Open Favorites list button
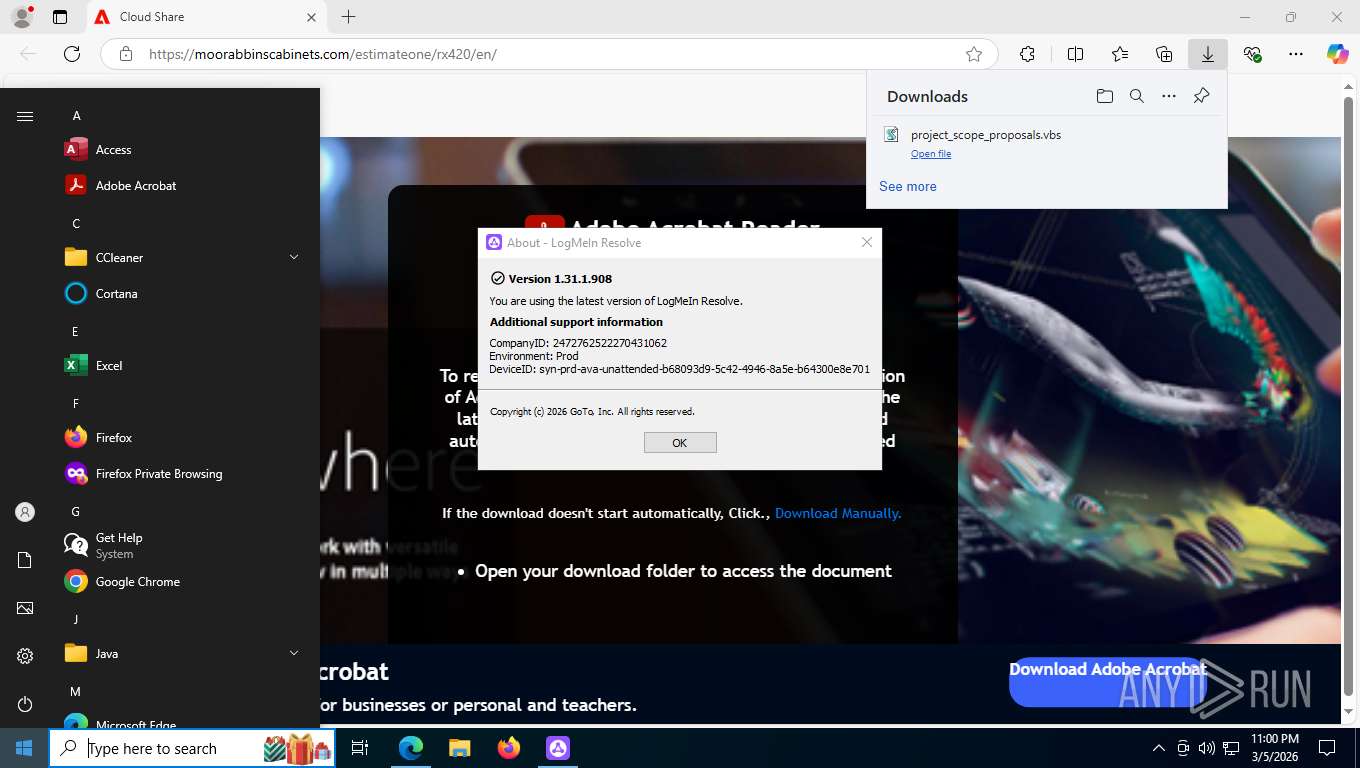The width and height of the screenshot is (1360, 768). 1120,54
